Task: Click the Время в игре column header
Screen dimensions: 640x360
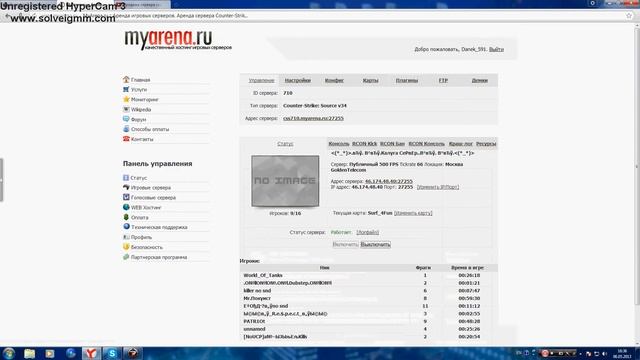Action: [x=467, y=268]
